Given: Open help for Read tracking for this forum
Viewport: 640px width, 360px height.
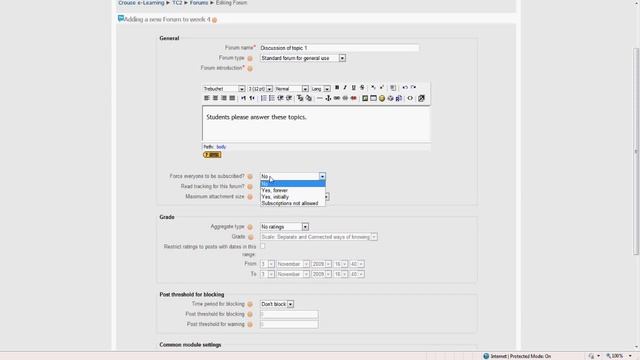Looking at the screenshot, I should coord(250,187).
